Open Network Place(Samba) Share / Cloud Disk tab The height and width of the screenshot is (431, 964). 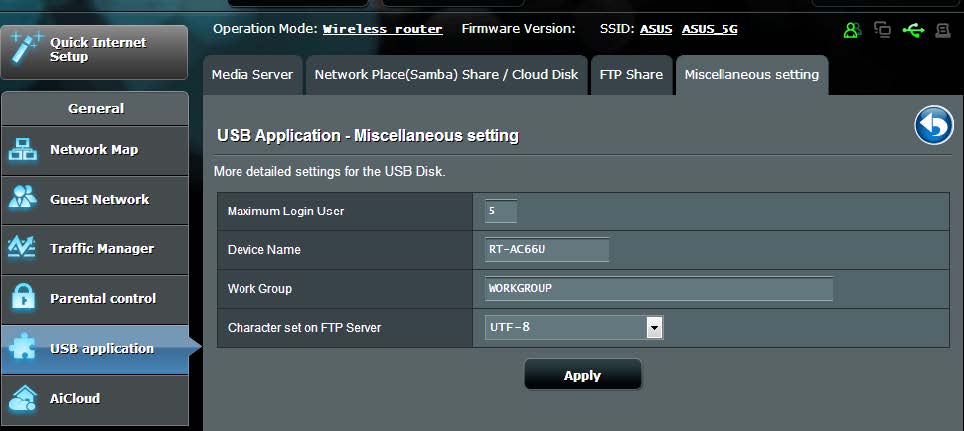coord(446,75)
